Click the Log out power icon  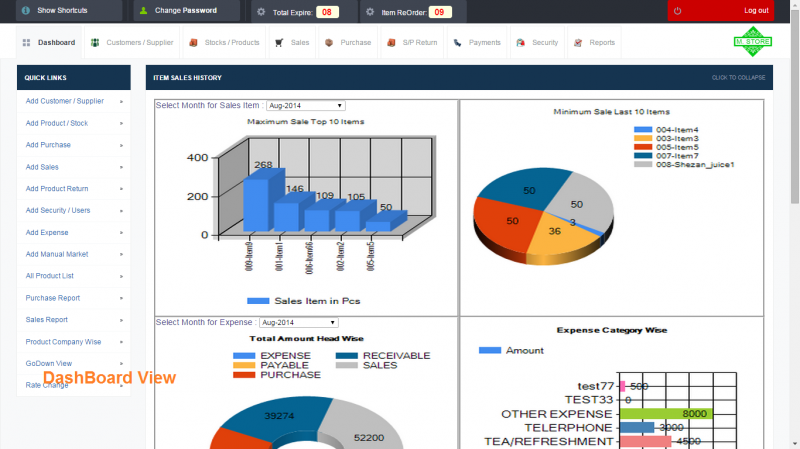pos(678,11)
